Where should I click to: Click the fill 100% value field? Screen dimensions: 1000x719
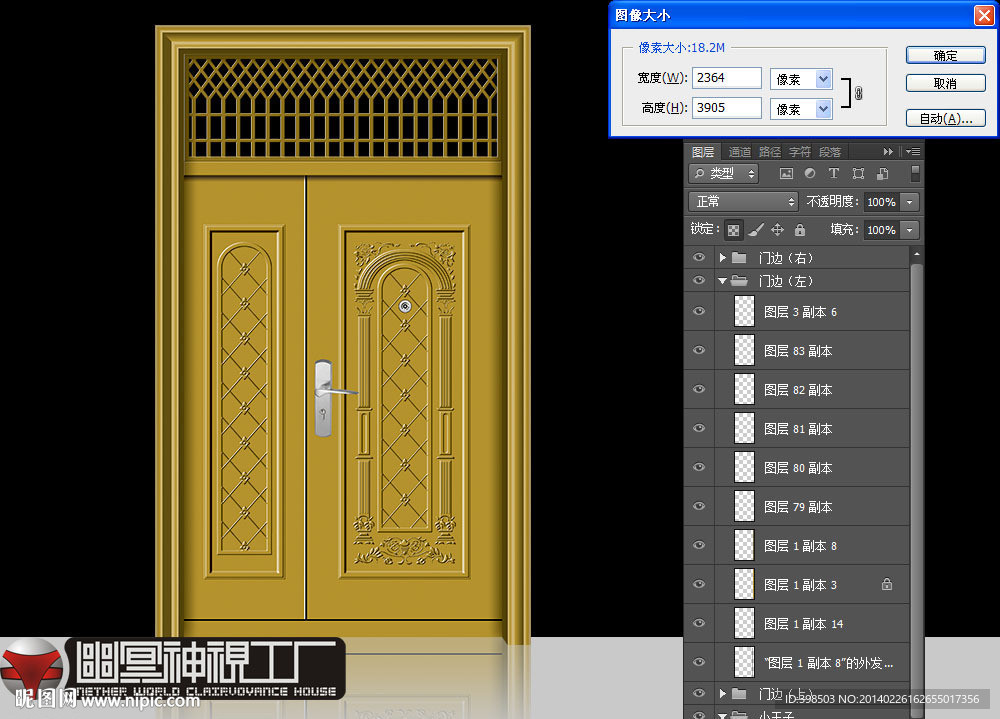tap(881, 230)
